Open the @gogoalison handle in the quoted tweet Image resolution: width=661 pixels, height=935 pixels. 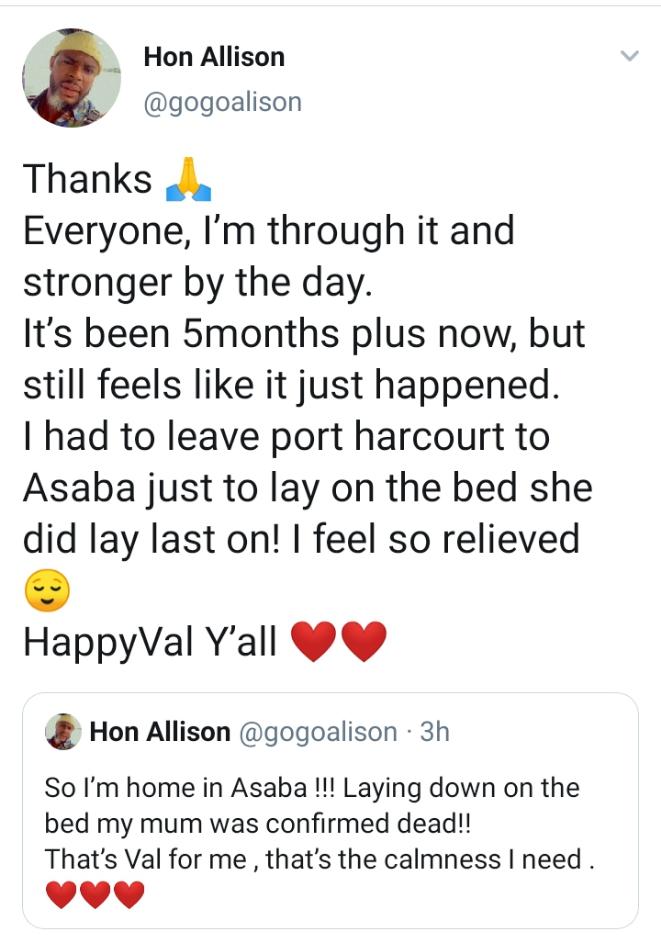(318, 732)
